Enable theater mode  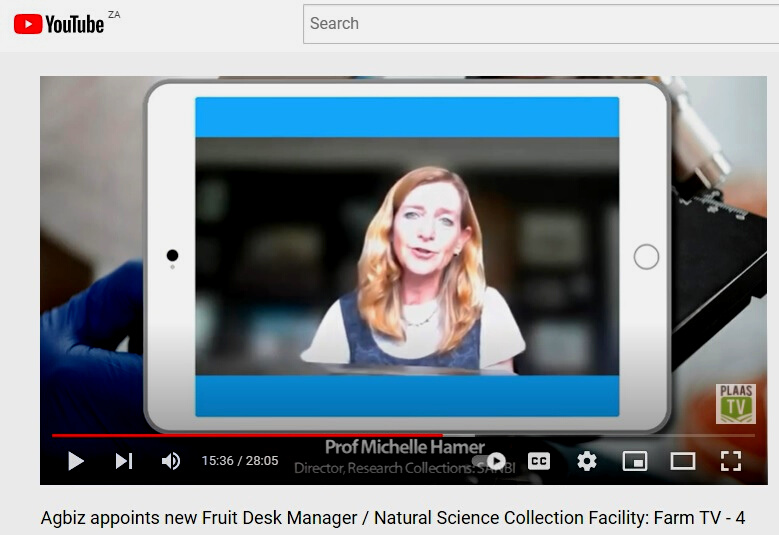[x=683, y=461]
